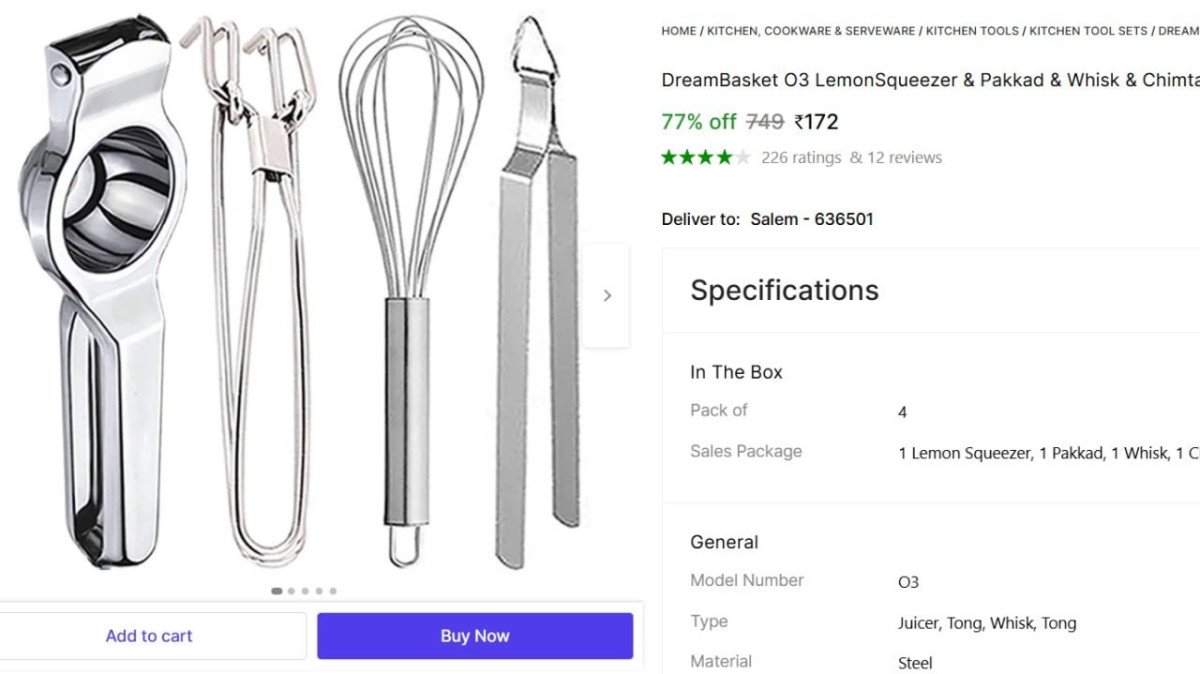Click the next image arrow on the carousel
Viewport: 1200px width, 674px height.
608,295
